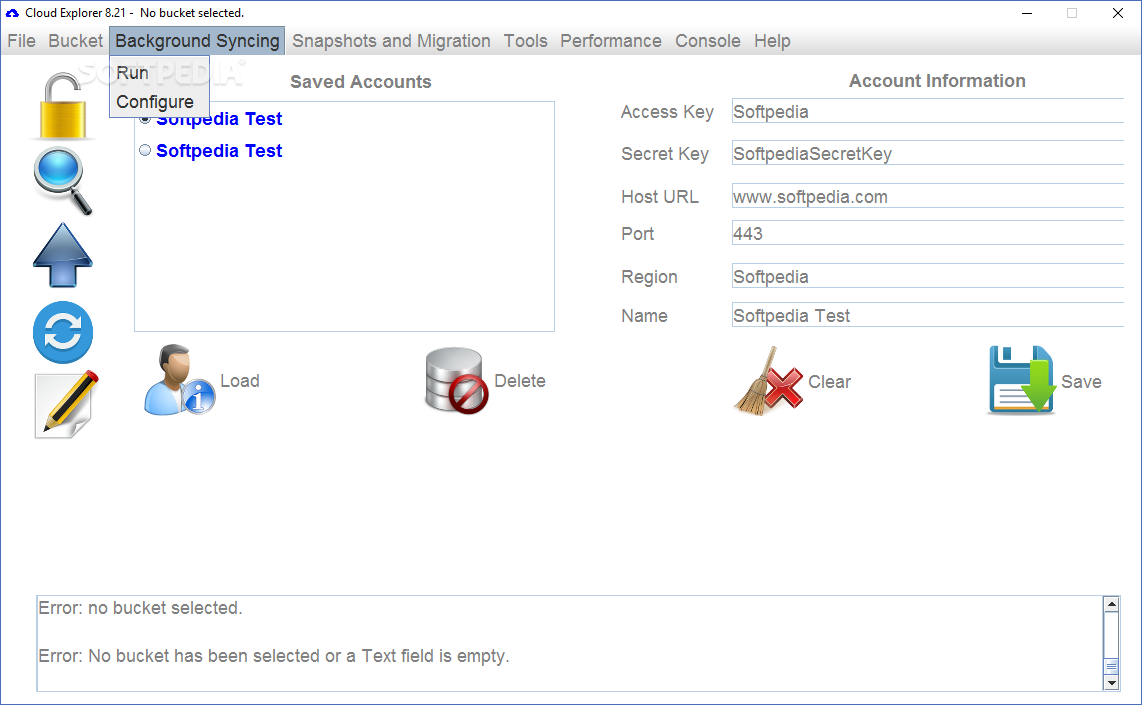Click the Region input field
This screenshot has width=1142, height=705.
pyautogui.click(x=928, y=277)
